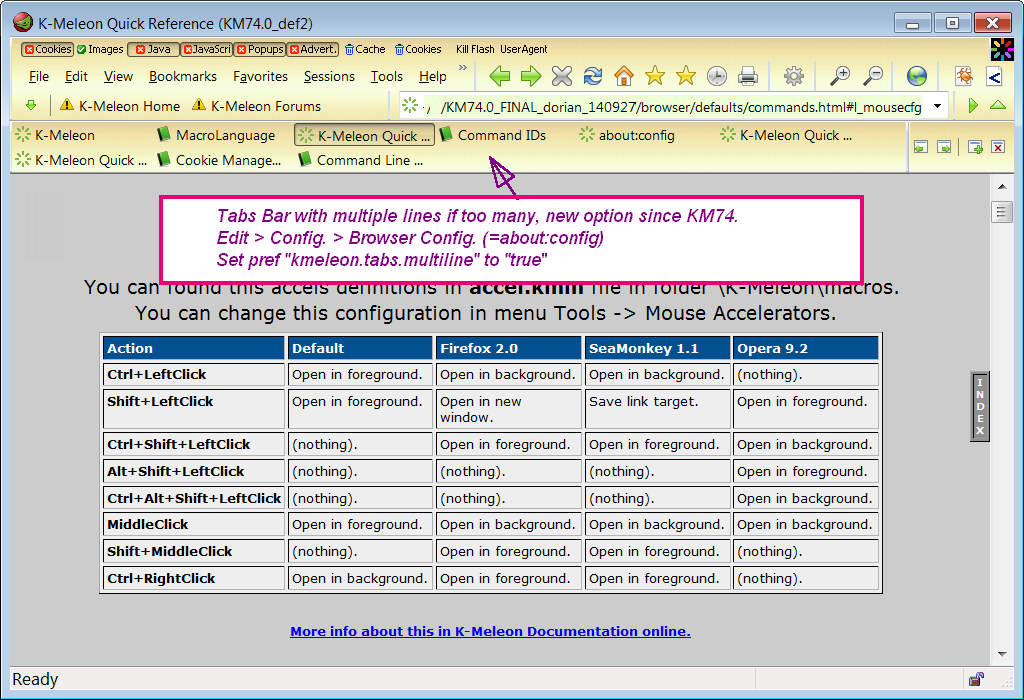Toggle the Cookies privacy button

click(x=48, y=49)
